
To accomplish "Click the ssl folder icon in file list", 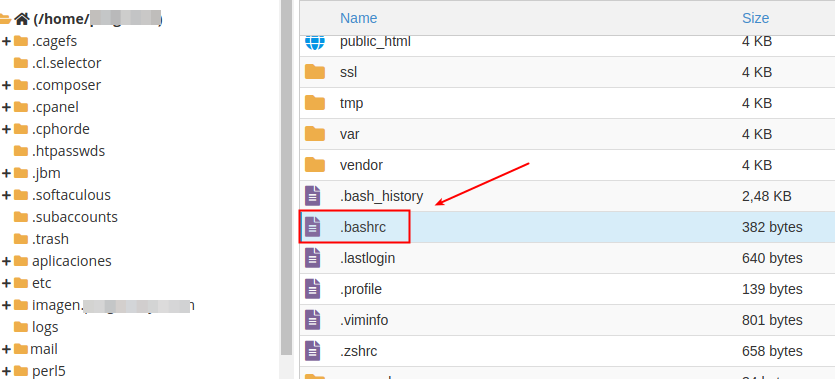I will tap(315, 72).
